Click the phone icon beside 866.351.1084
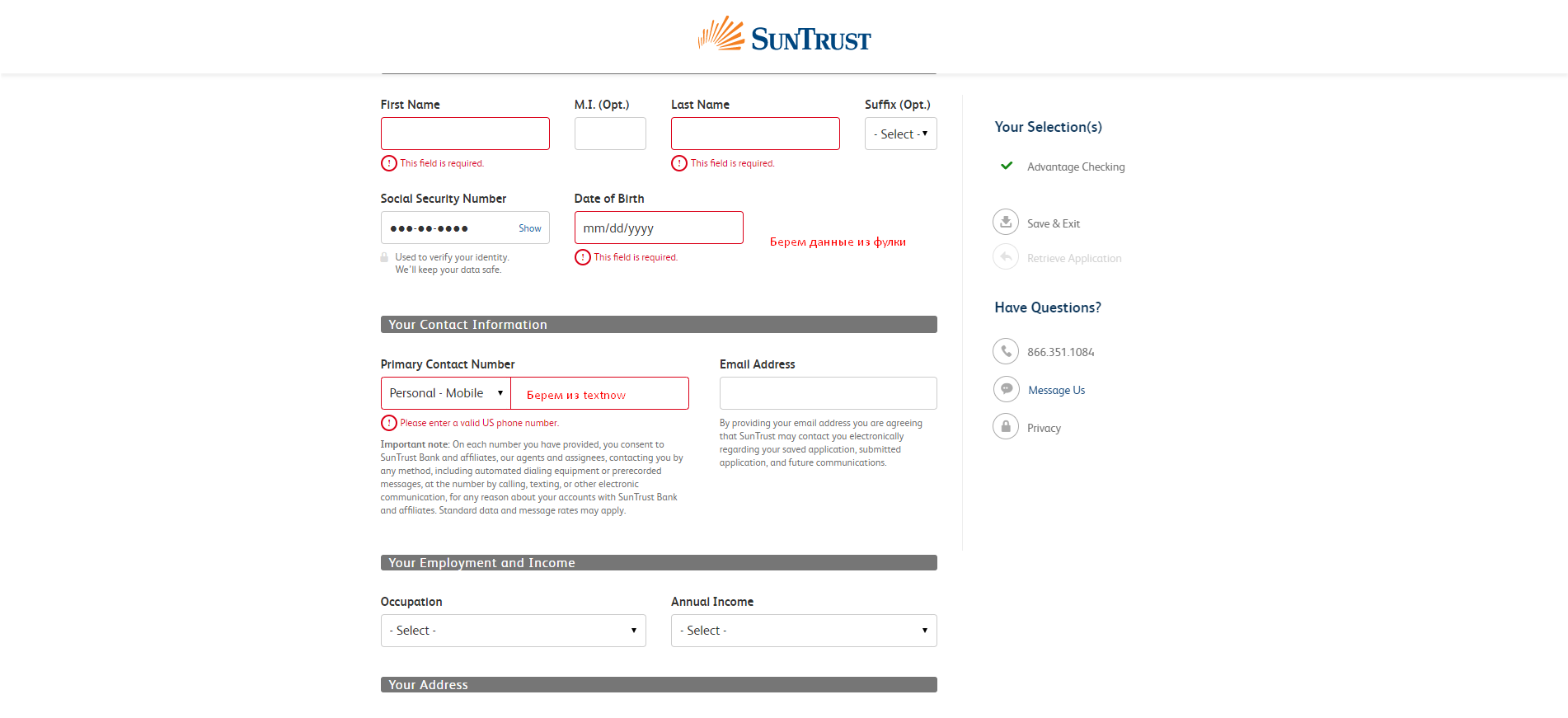 (x=1006, y=351)
